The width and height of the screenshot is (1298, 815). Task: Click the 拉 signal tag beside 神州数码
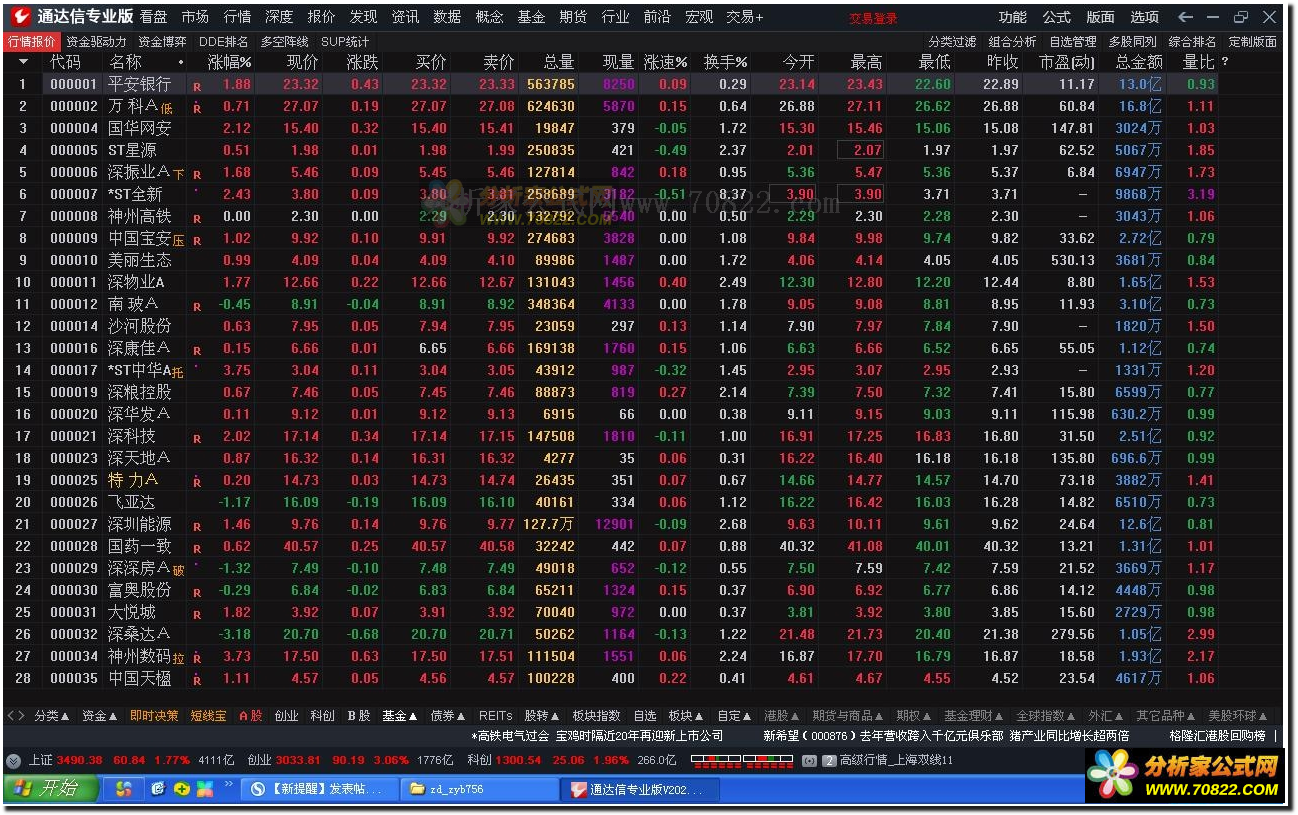[179, 657]
